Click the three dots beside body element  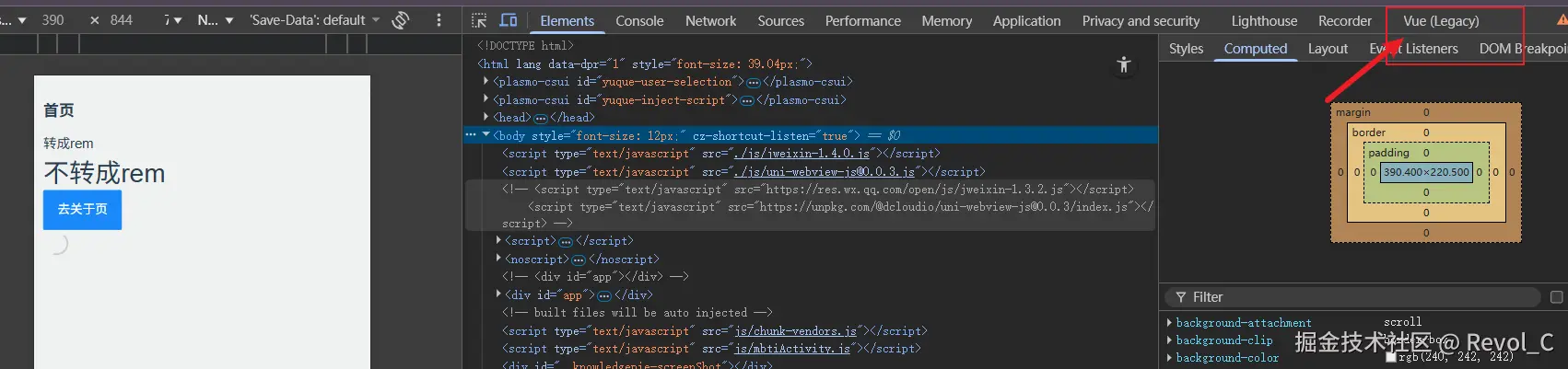(471, 135)
